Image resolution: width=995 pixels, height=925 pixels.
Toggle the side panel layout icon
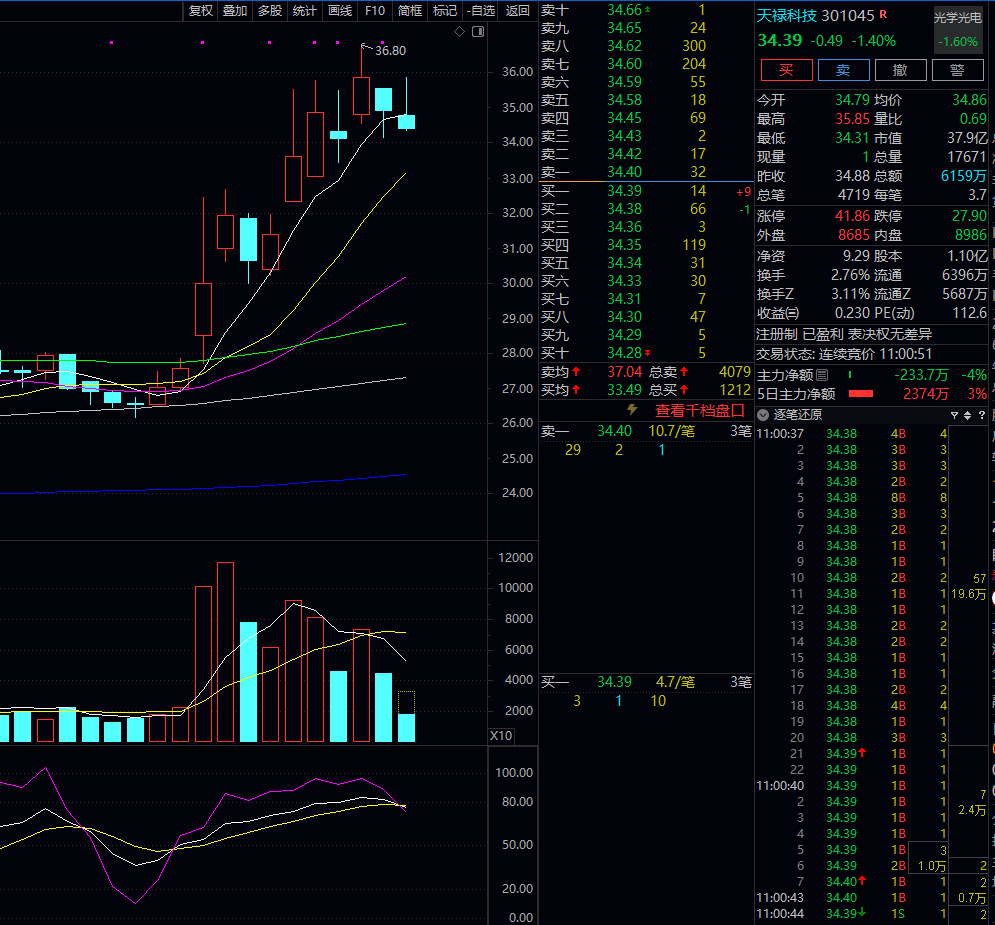pos(478,32)
